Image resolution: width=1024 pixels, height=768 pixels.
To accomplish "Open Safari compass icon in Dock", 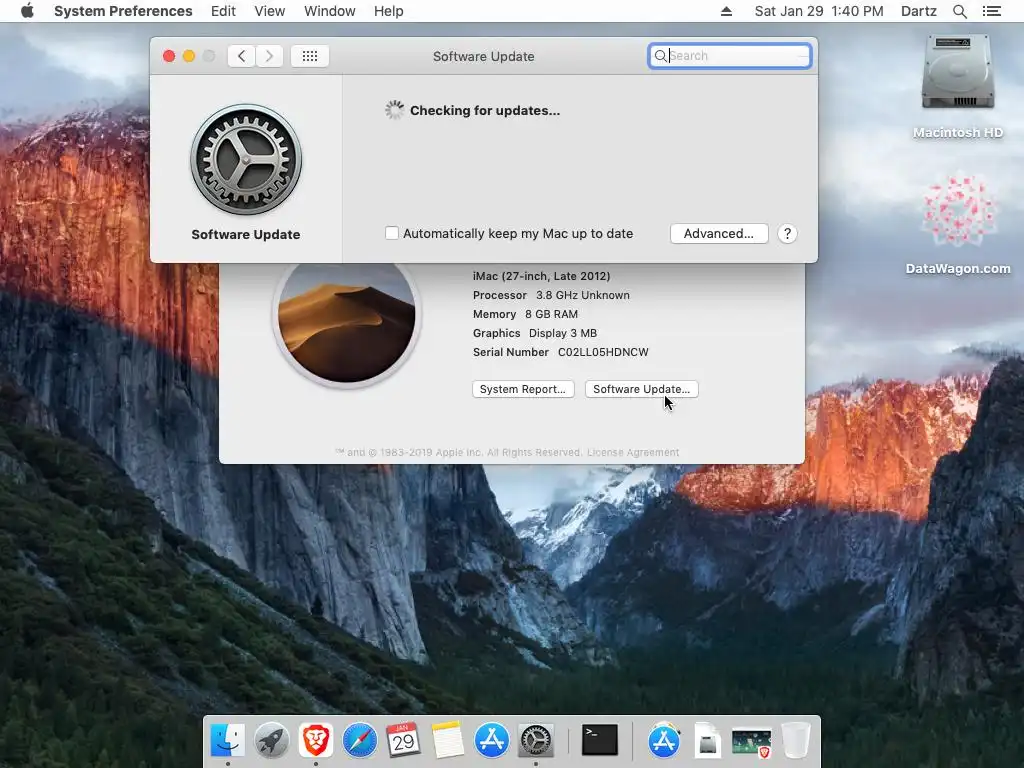I will (360, 741).
